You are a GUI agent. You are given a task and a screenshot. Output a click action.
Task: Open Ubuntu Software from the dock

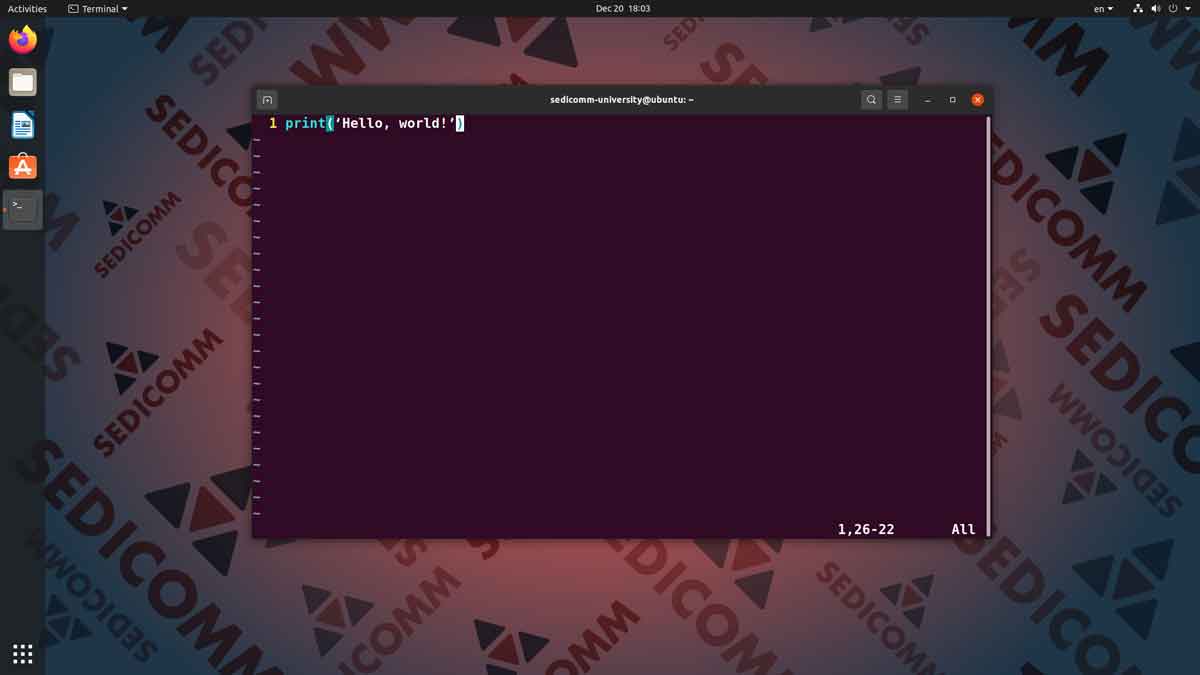22,166
